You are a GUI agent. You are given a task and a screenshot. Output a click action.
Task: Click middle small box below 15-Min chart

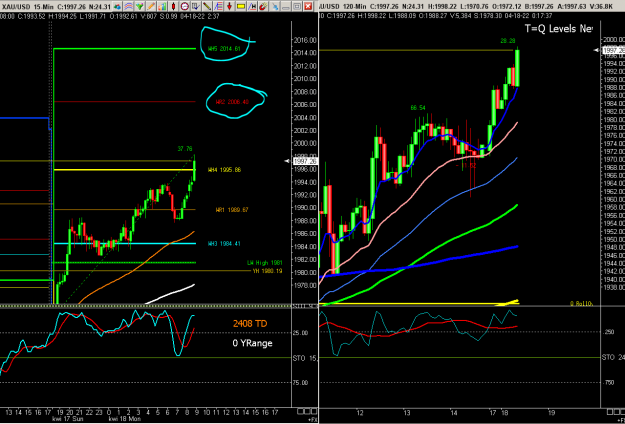click(307, 411)
